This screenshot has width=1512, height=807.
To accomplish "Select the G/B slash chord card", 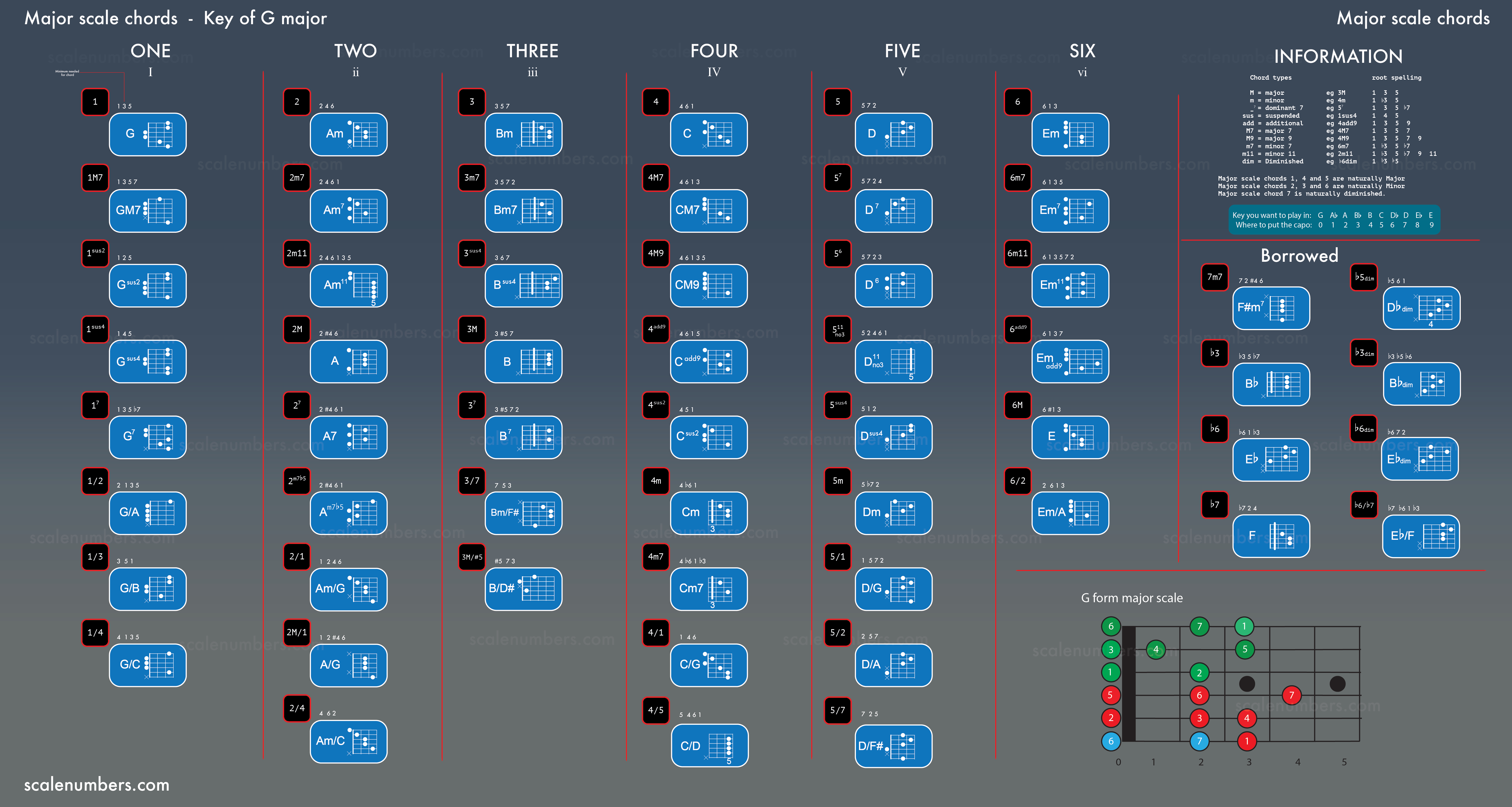I will point(148,589).
